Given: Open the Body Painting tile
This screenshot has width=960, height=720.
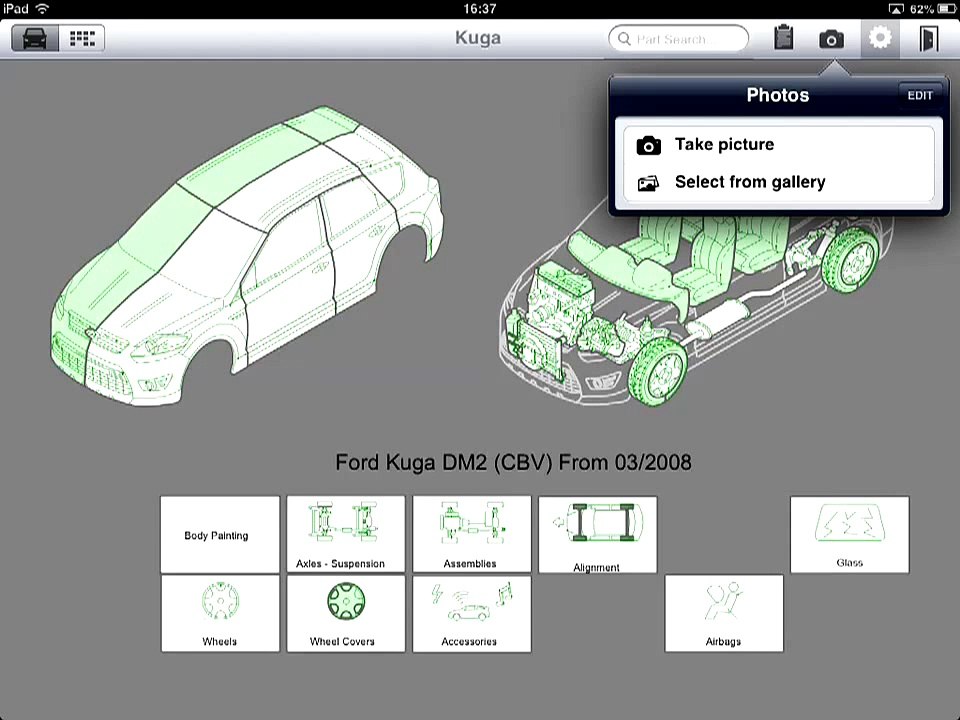Looking at the screenshot, I should (220, 534).
